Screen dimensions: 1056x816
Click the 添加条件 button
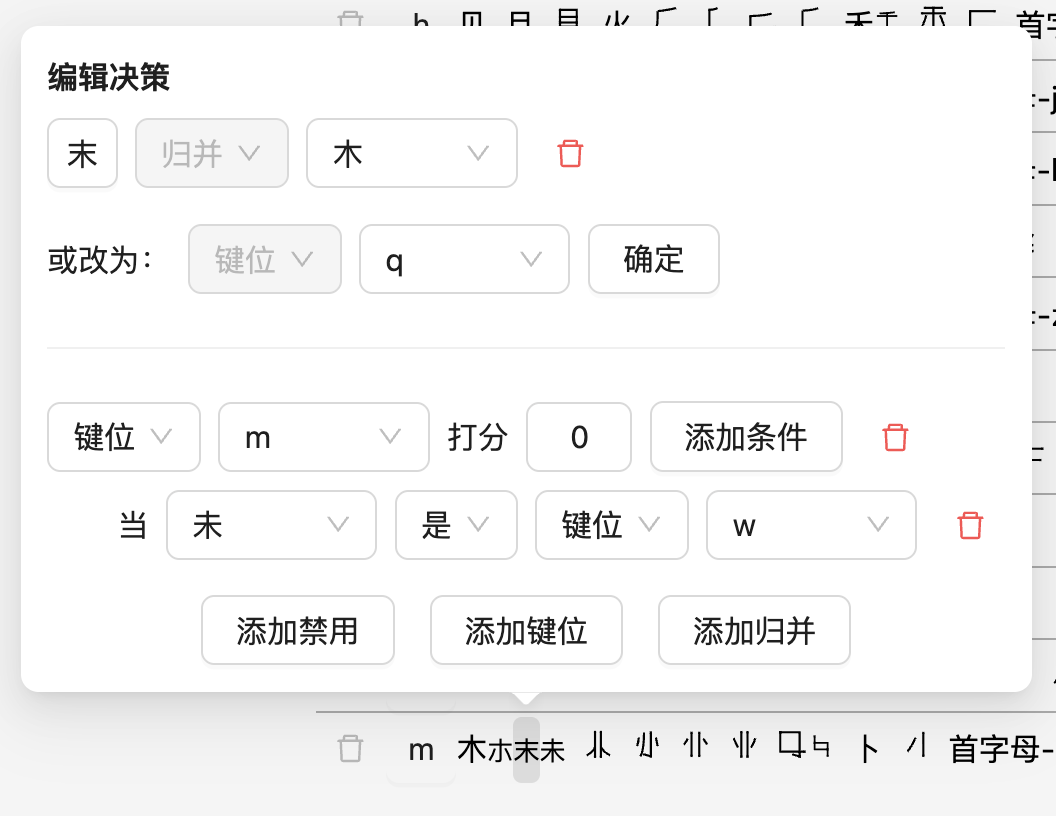tap(746, 437)
